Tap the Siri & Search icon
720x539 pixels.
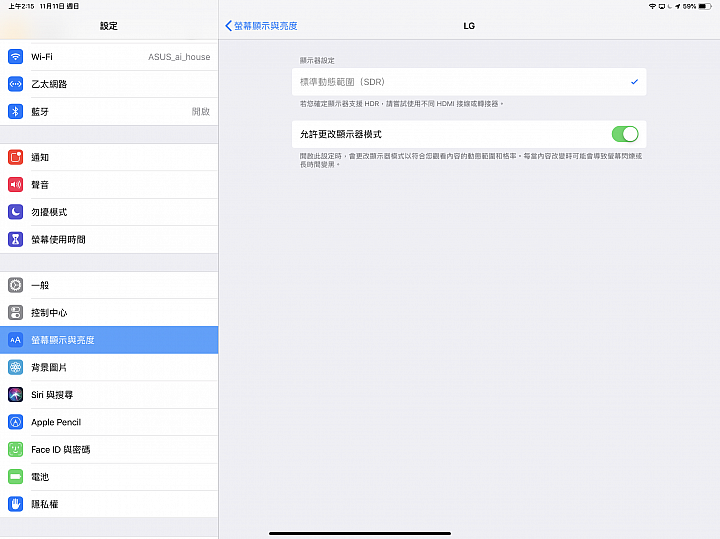point(16,394)
